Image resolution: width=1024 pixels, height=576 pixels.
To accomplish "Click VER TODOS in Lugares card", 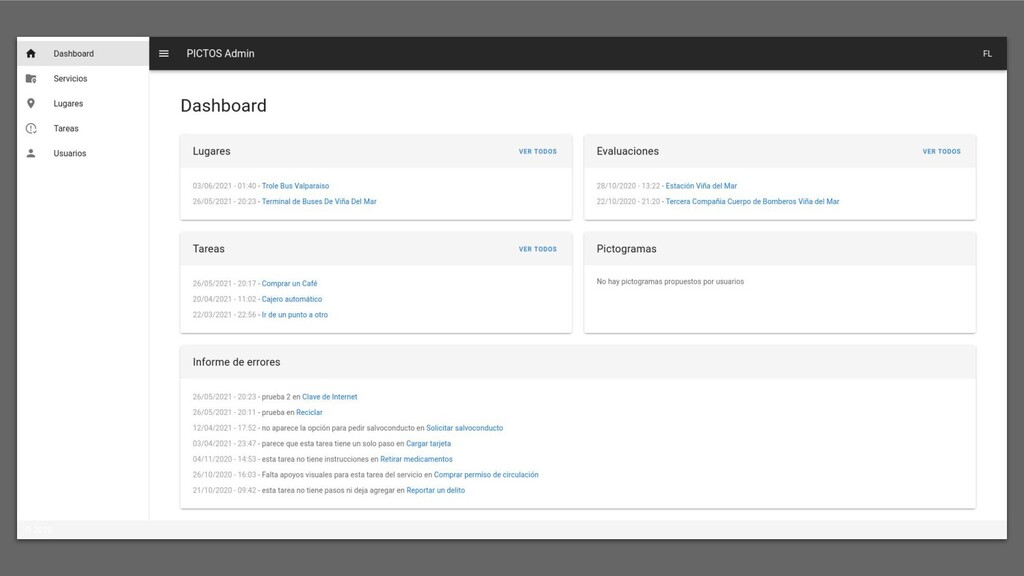I will [x=537, y=152].
